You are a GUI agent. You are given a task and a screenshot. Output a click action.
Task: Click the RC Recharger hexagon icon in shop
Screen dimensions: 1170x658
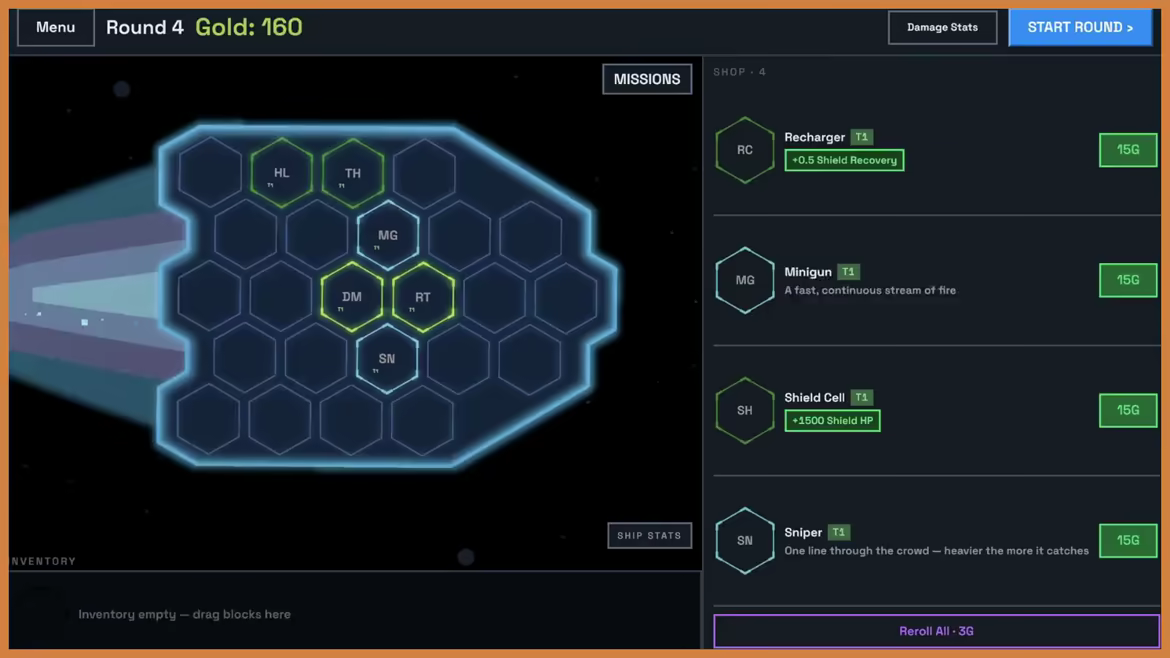(745, 150)
